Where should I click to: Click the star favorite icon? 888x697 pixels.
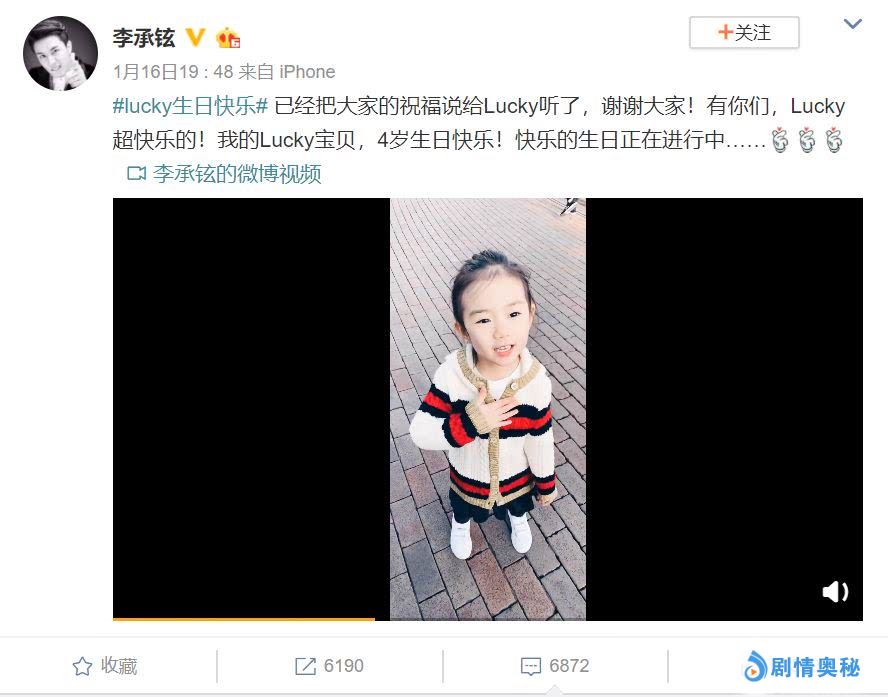tap(82, 666)
